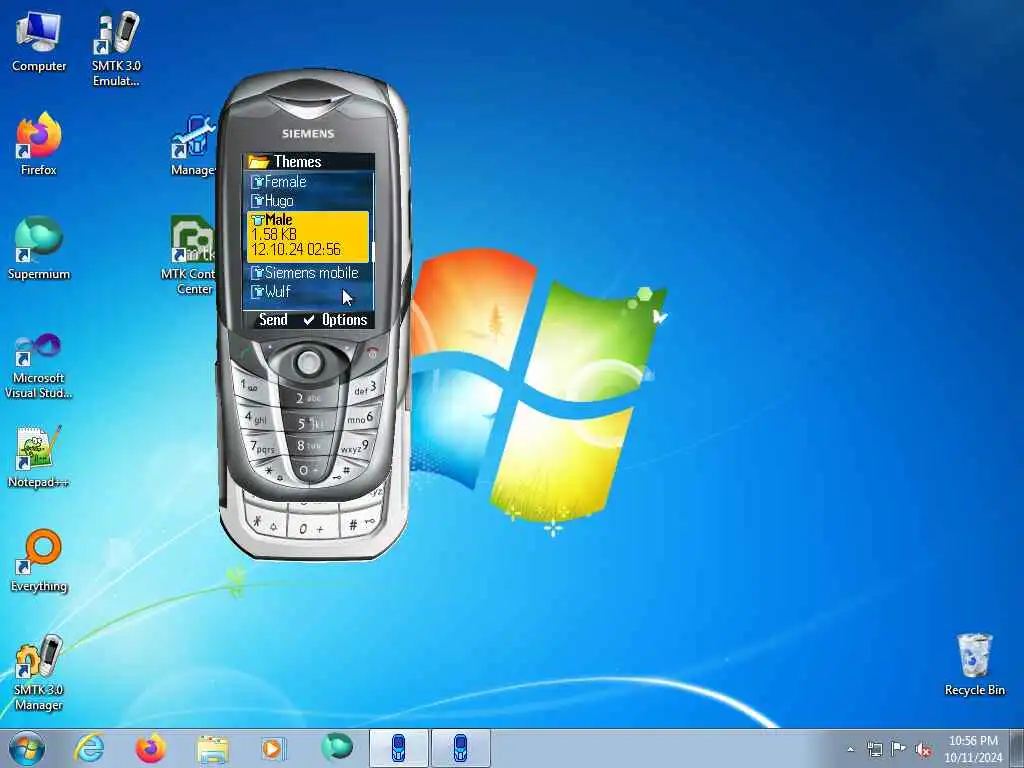Click the Windows Start orb
The width and height of the screenshot is (1024, 768).
(27, 748)
